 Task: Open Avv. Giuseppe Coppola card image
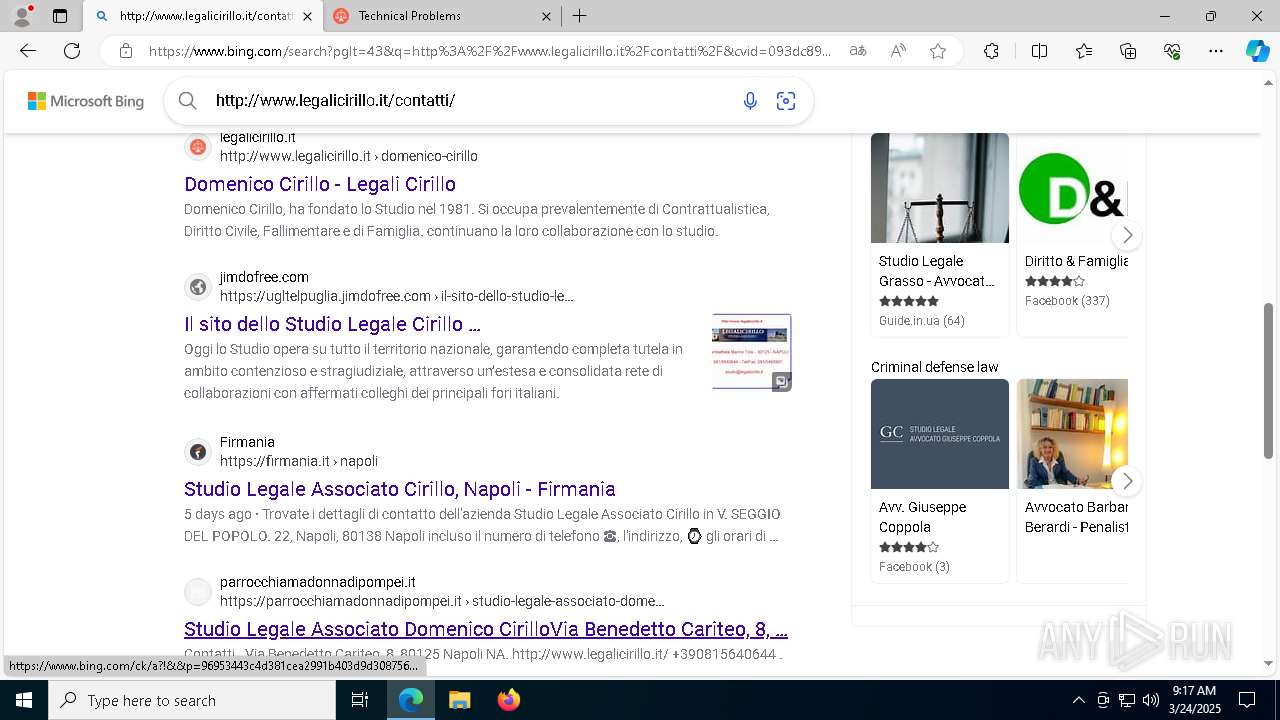pyautogui.click(x=940, y=434)
